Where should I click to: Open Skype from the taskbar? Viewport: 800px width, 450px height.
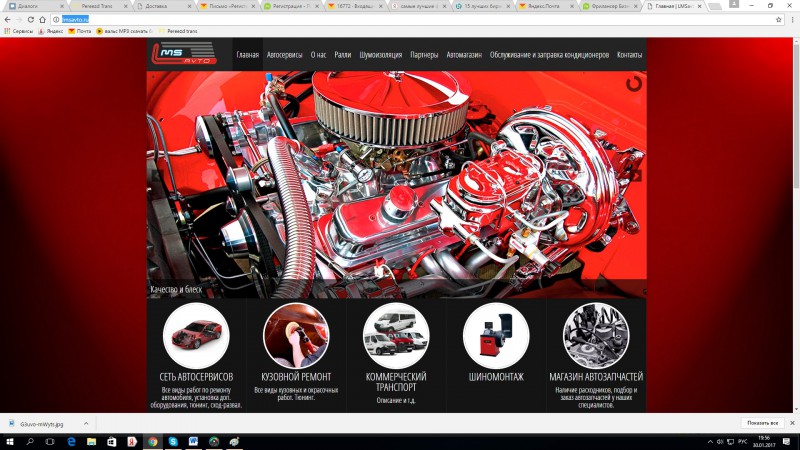pos(173,442)
